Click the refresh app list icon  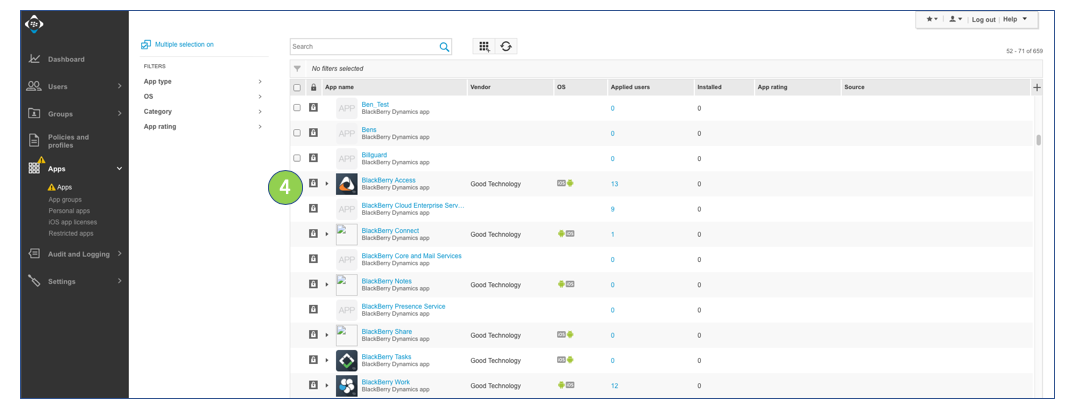[x=506, y=47]
